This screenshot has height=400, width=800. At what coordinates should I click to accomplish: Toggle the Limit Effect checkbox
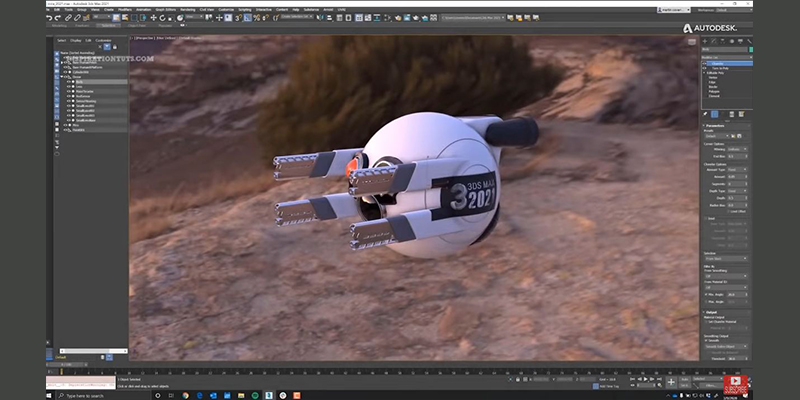[729, 211]
